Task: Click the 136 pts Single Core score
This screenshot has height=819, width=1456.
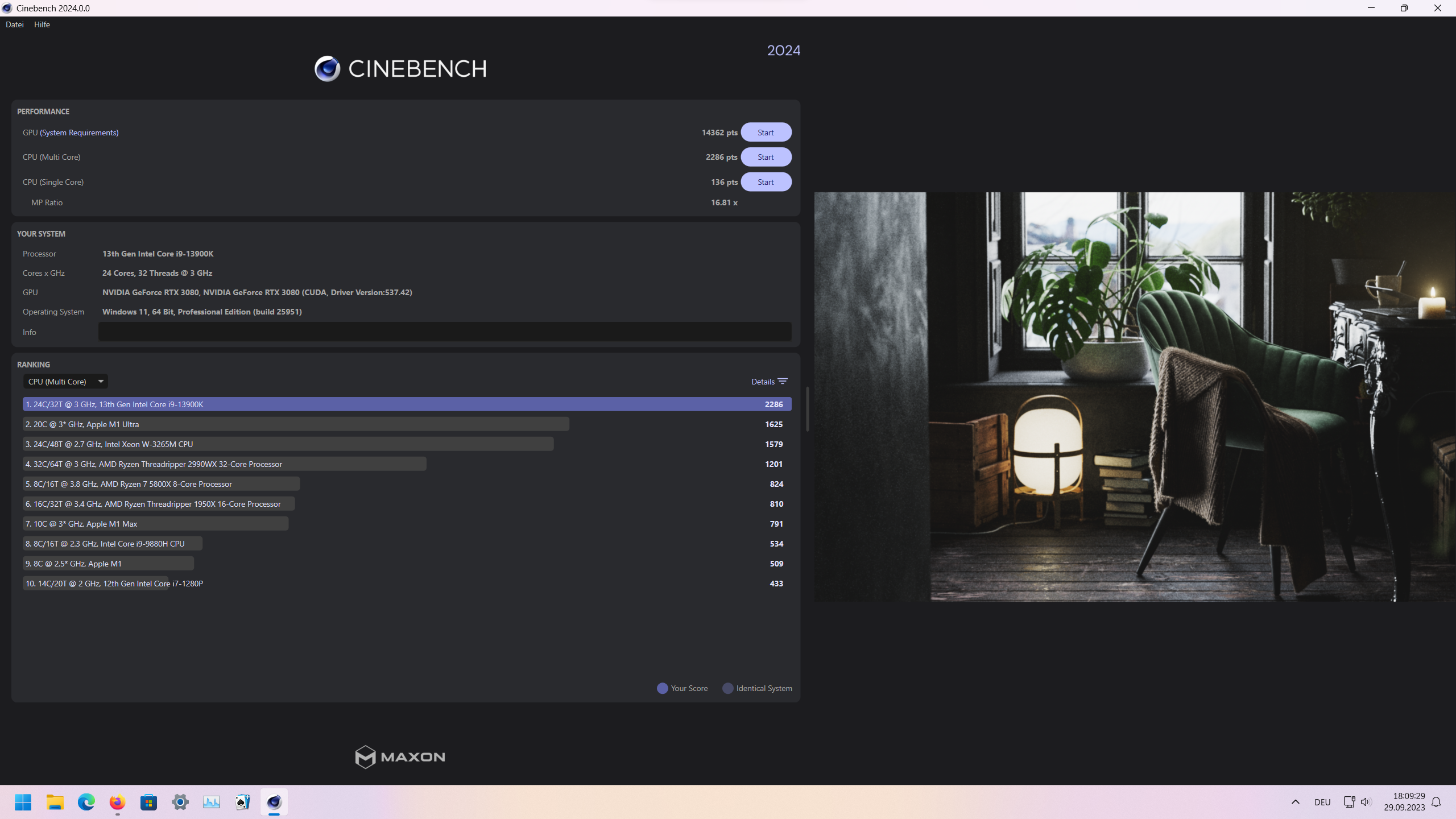Action: coord(724,182)
